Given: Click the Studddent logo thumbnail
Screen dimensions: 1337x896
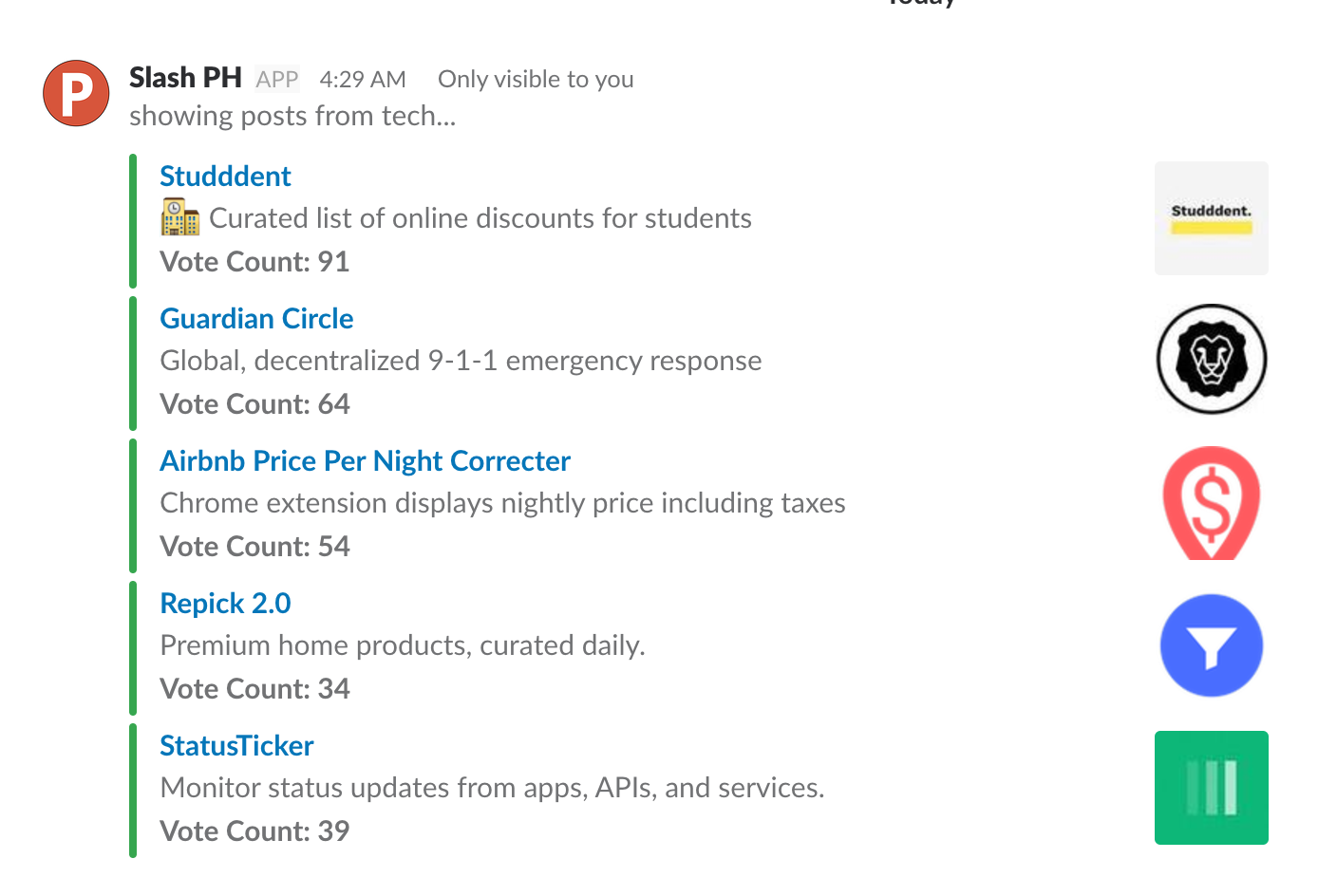Looking at the screenshot, I should click(1211, 218).
